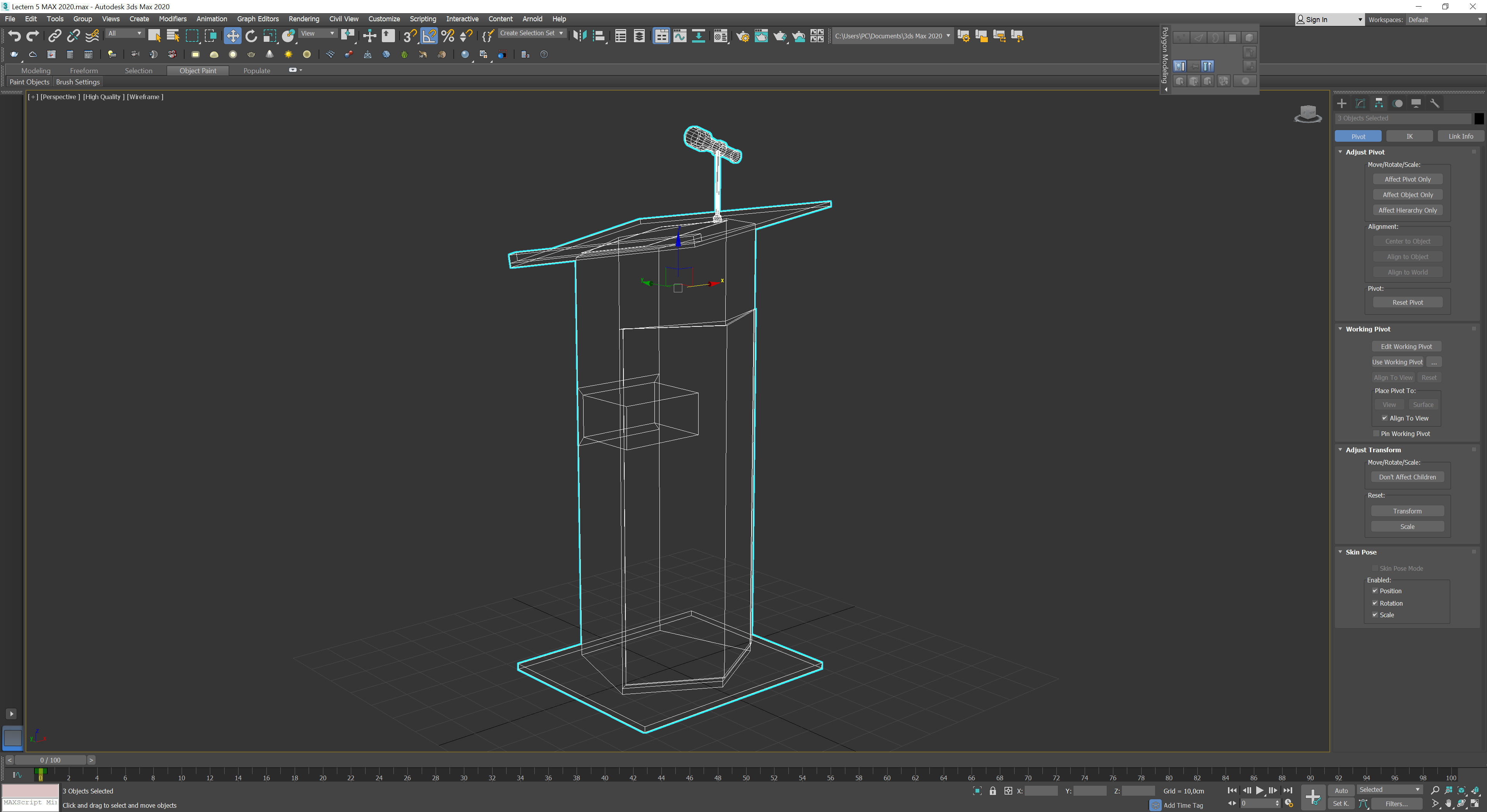1487x812 pixels.
Task: Open the Utilities wrench tab
Action: tap(1434, 103)
